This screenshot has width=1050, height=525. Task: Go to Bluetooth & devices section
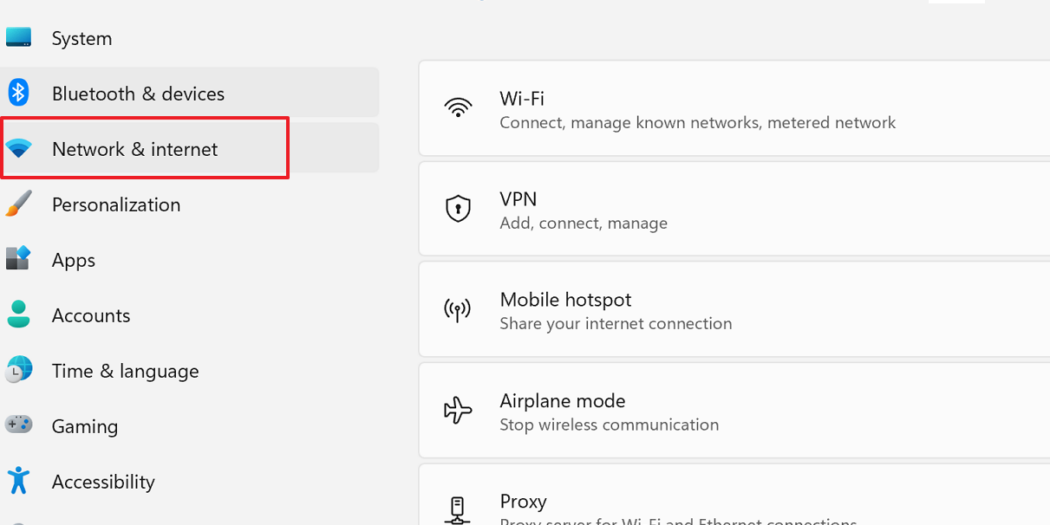point(138,93)
